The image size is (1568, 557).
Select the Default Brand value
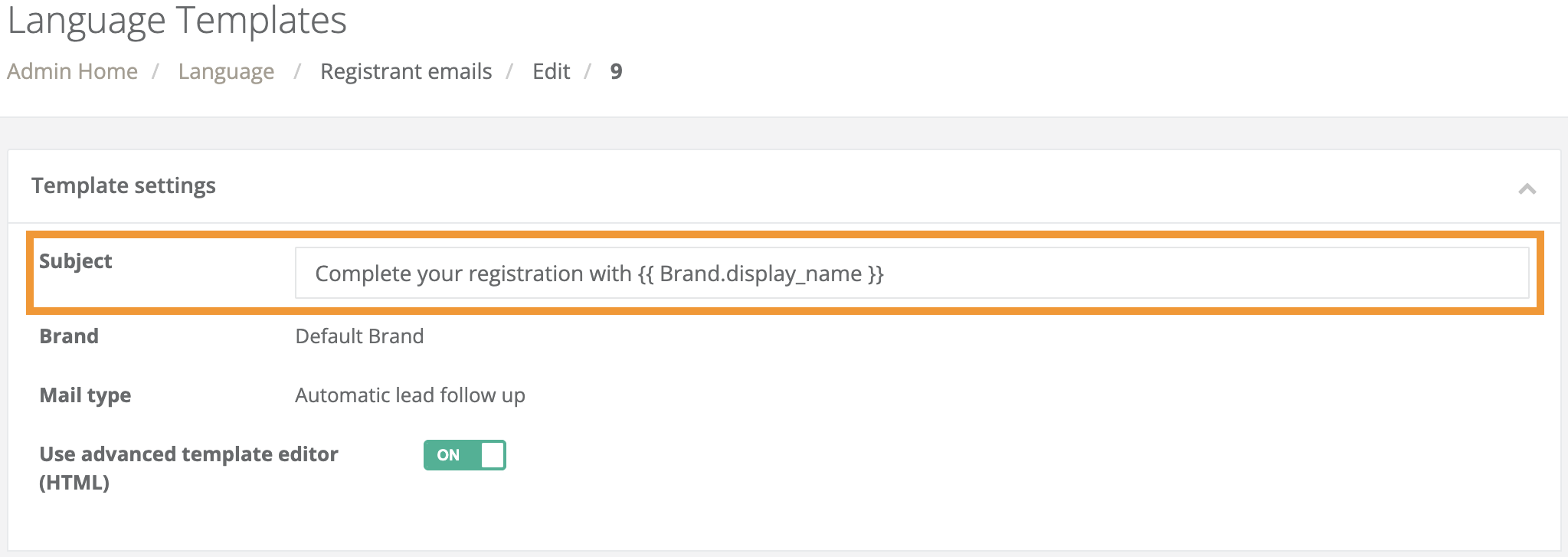click(x=360, y=336)
